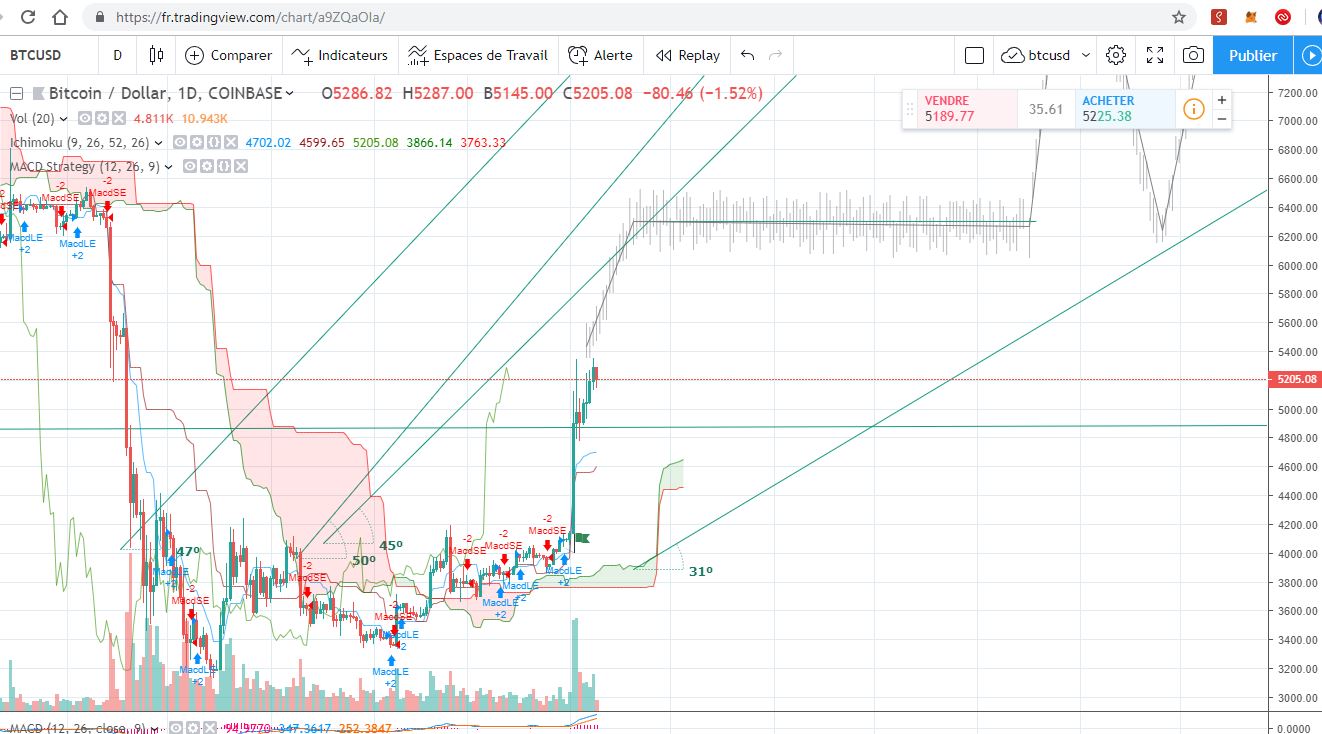Viewport: 1322px width, 734px height.
Task: Remove the Ichimoku indicator with X
Action: [231, 142]
